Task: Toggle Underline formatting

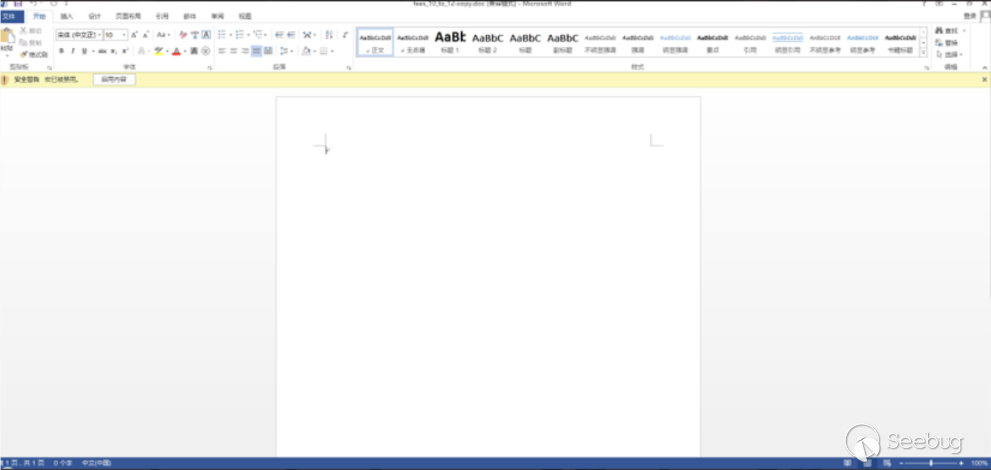Action: tap(84, 51)
